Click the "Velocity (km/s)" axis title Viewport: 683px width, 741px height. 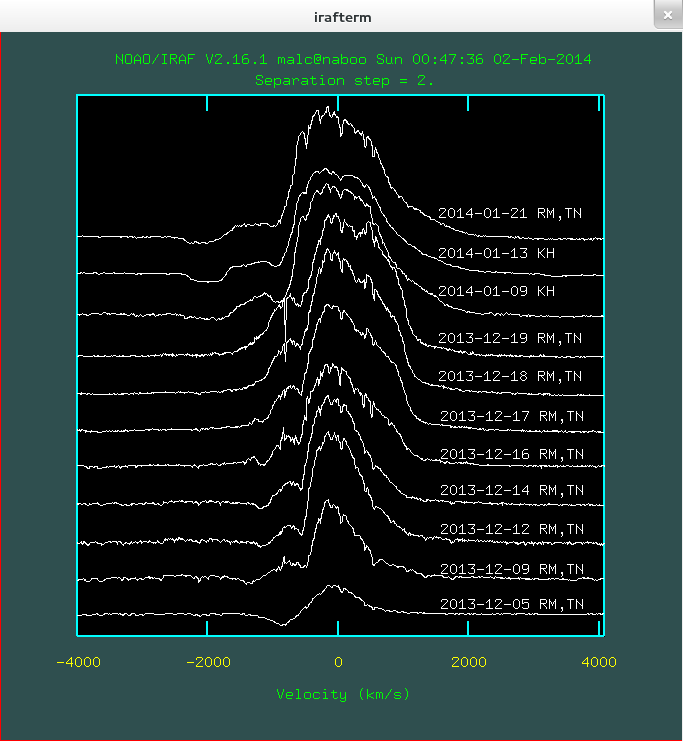[x=343, y=694]
